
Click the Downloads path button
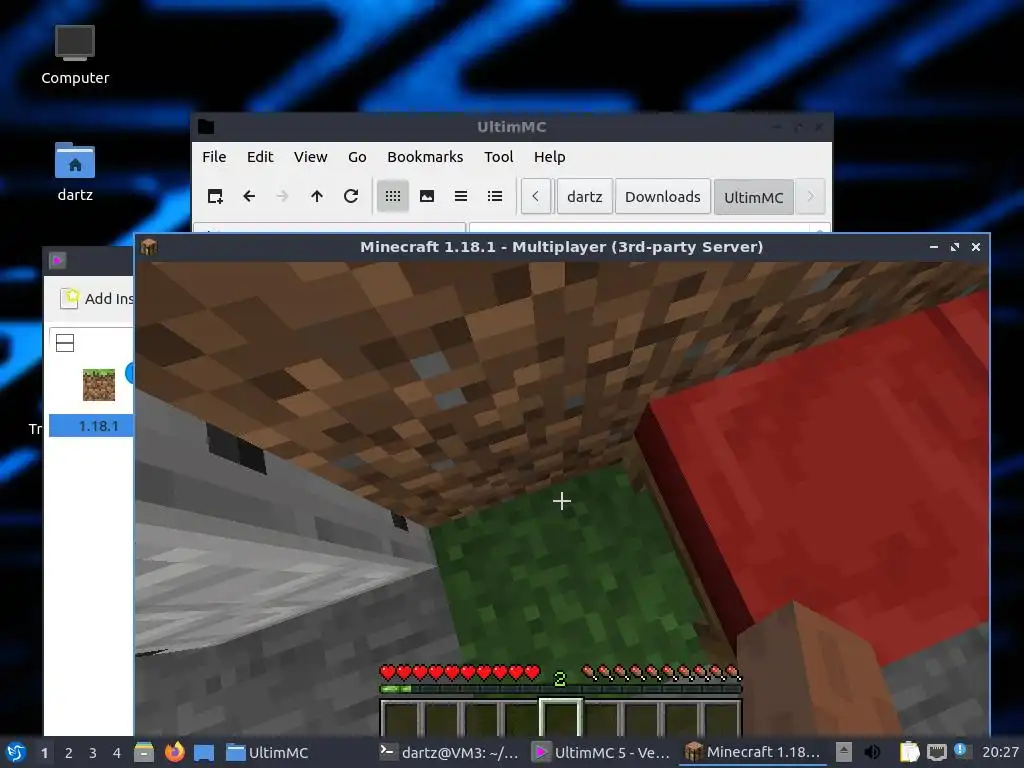[x=663, y=197]
